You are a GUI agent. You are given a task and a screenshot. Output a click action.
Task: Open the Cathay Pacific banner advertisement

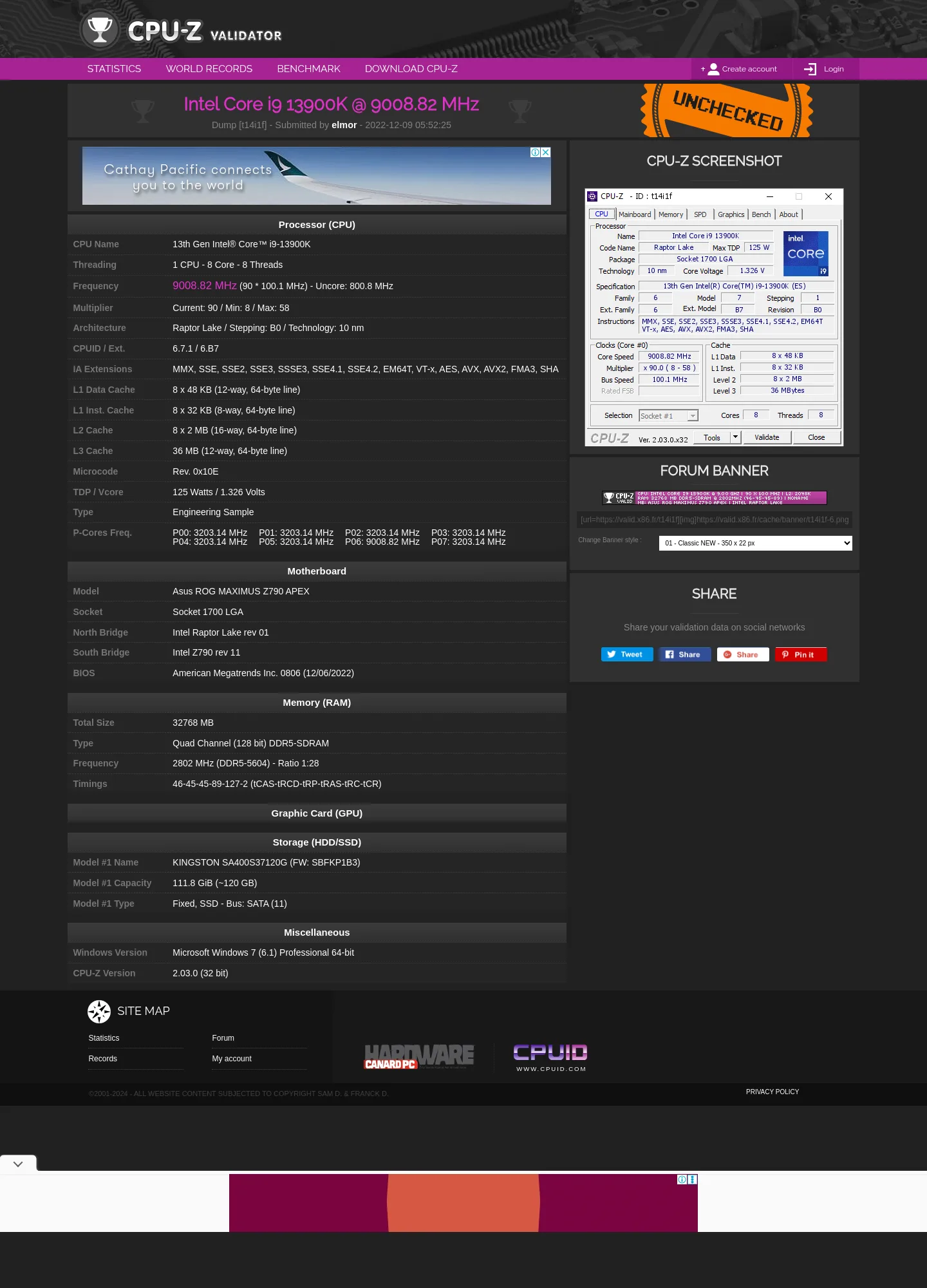tap(316, 176)
